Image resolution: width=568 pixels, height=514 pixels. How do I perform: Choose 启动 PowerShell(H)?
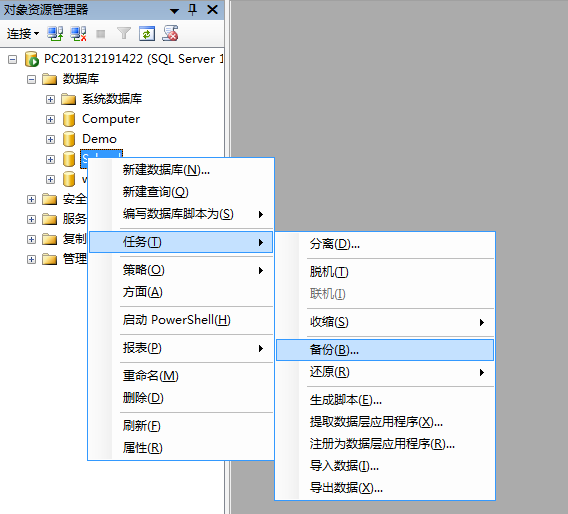tap(181, 320)
